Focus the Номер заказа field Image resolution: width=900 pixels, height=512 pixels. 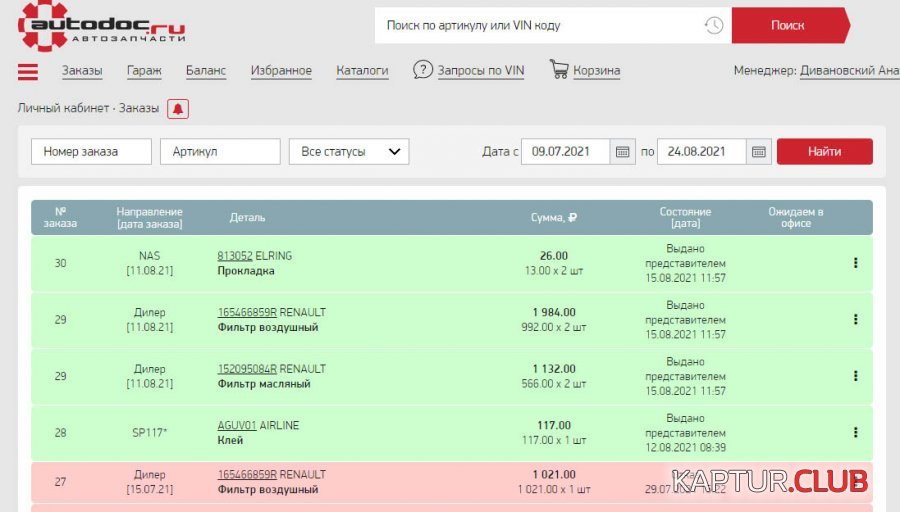pos(91,152)
